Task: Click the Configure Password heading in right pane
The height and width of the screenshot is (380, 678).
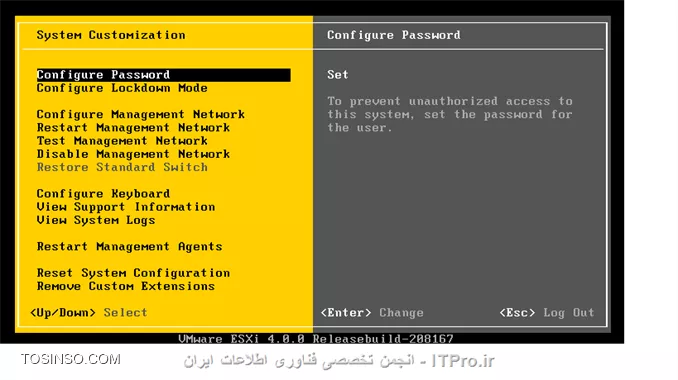Action: 393,35
